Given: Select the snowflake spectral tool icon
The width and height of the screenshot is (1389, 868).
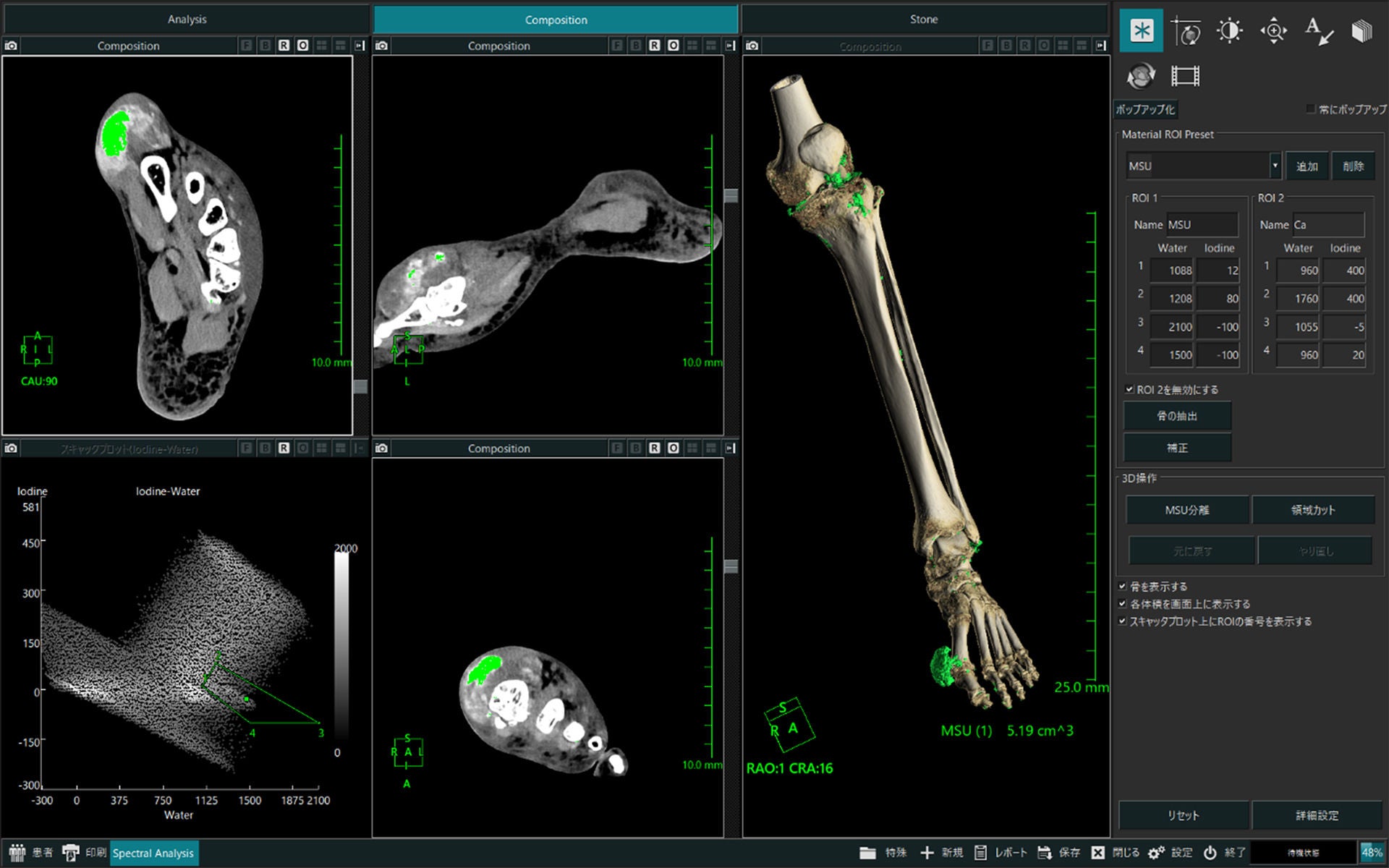Looking at the screenshot, I should 1142,30.
